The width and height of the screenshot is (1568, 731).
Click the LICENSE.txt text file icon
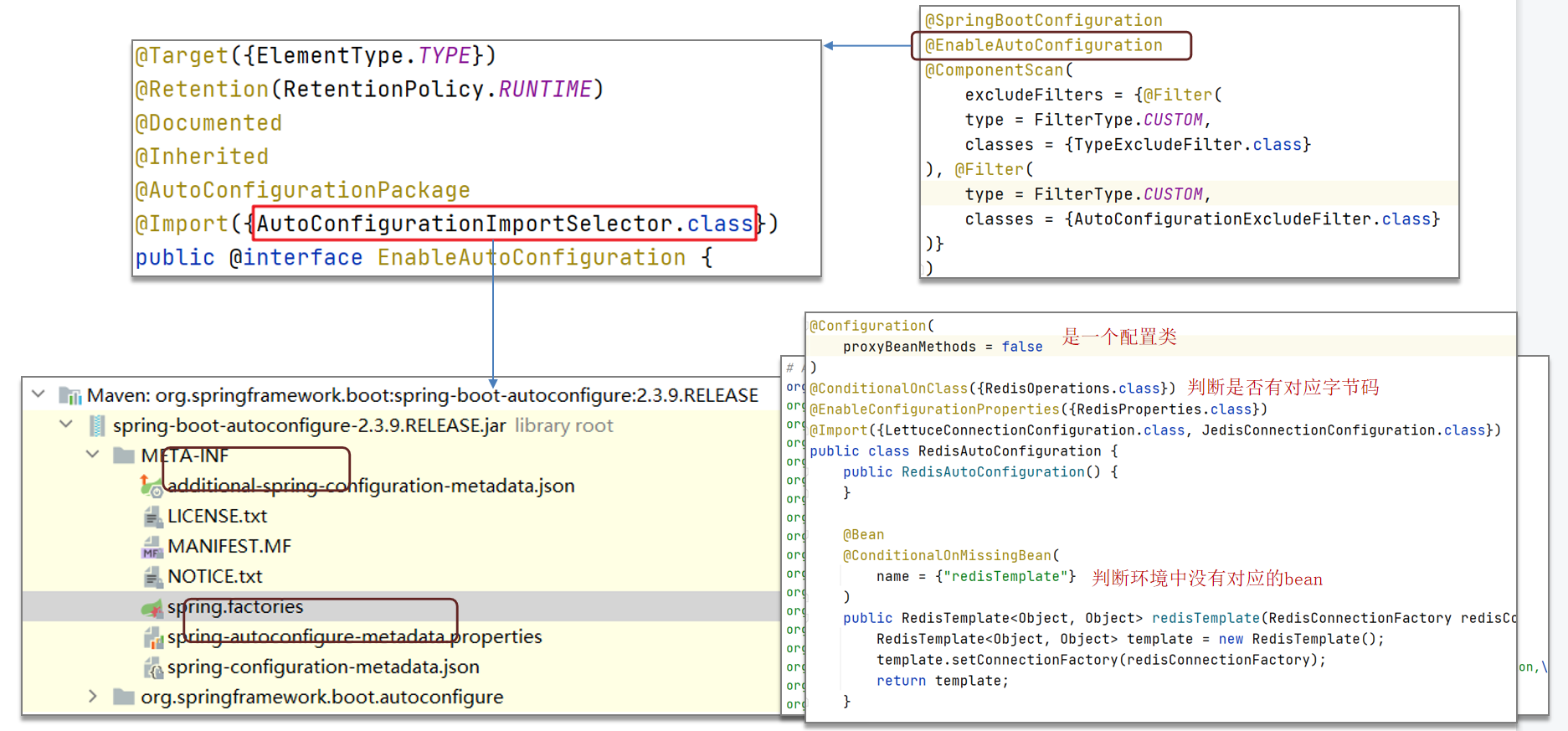pos(152,517)
